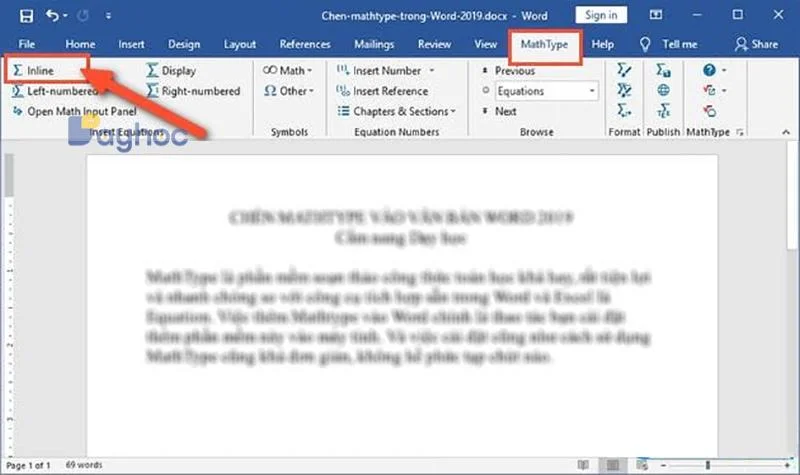Image resolution: width=800 pixels, height=475 pixels.
Task: Click the Sign in button
Action: point(601,15)
